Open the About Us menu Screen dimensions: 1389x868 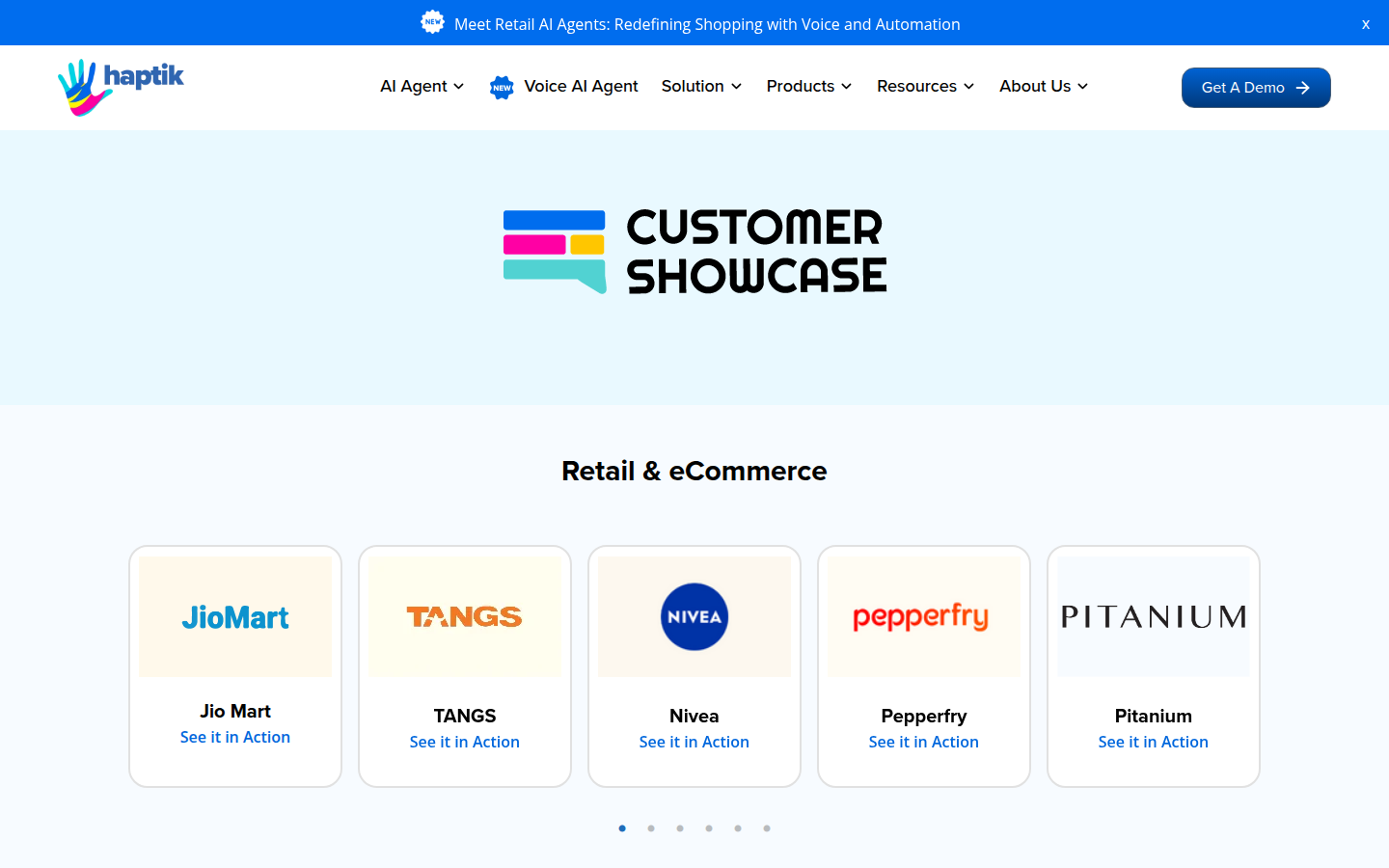coord(1044,87)
